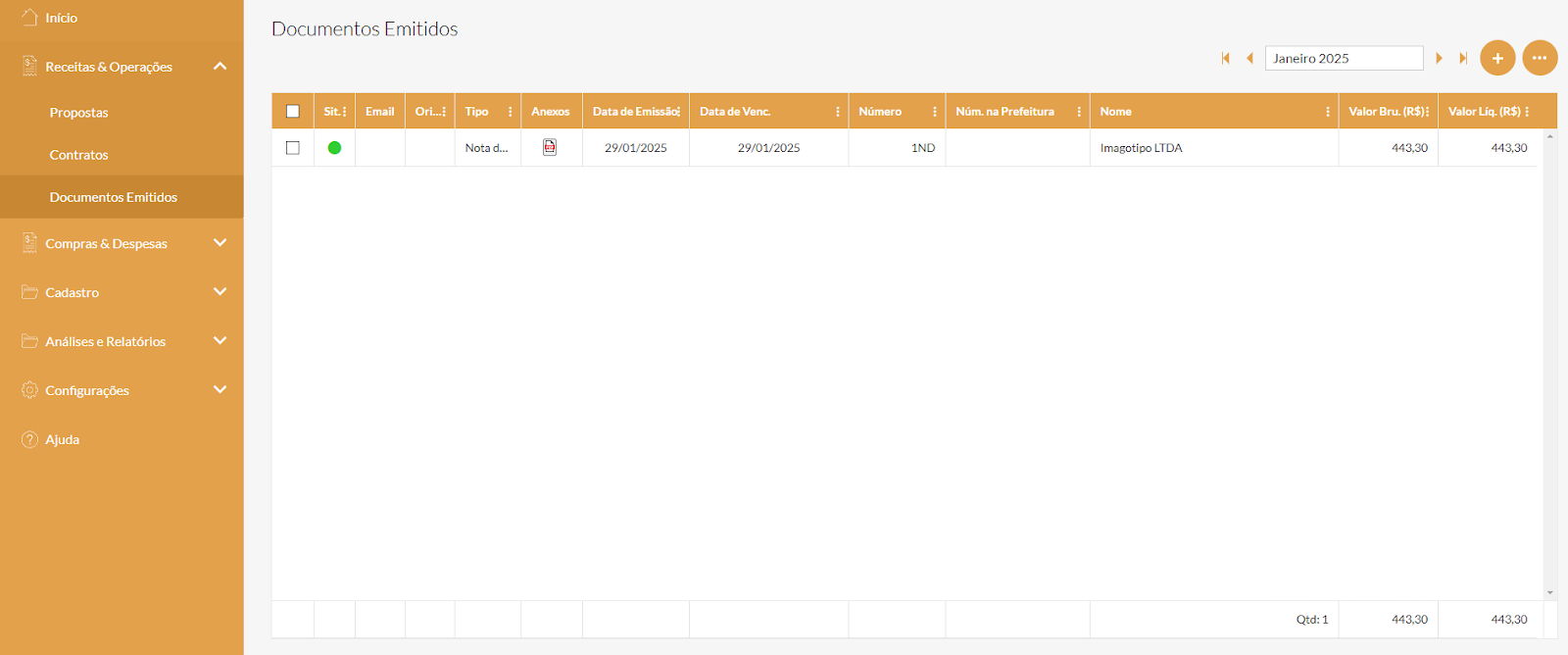Expand the Análises e Relatórios chevron
Screen dimensions: 1568x655
pyautogui.click(x=220, y=340)
